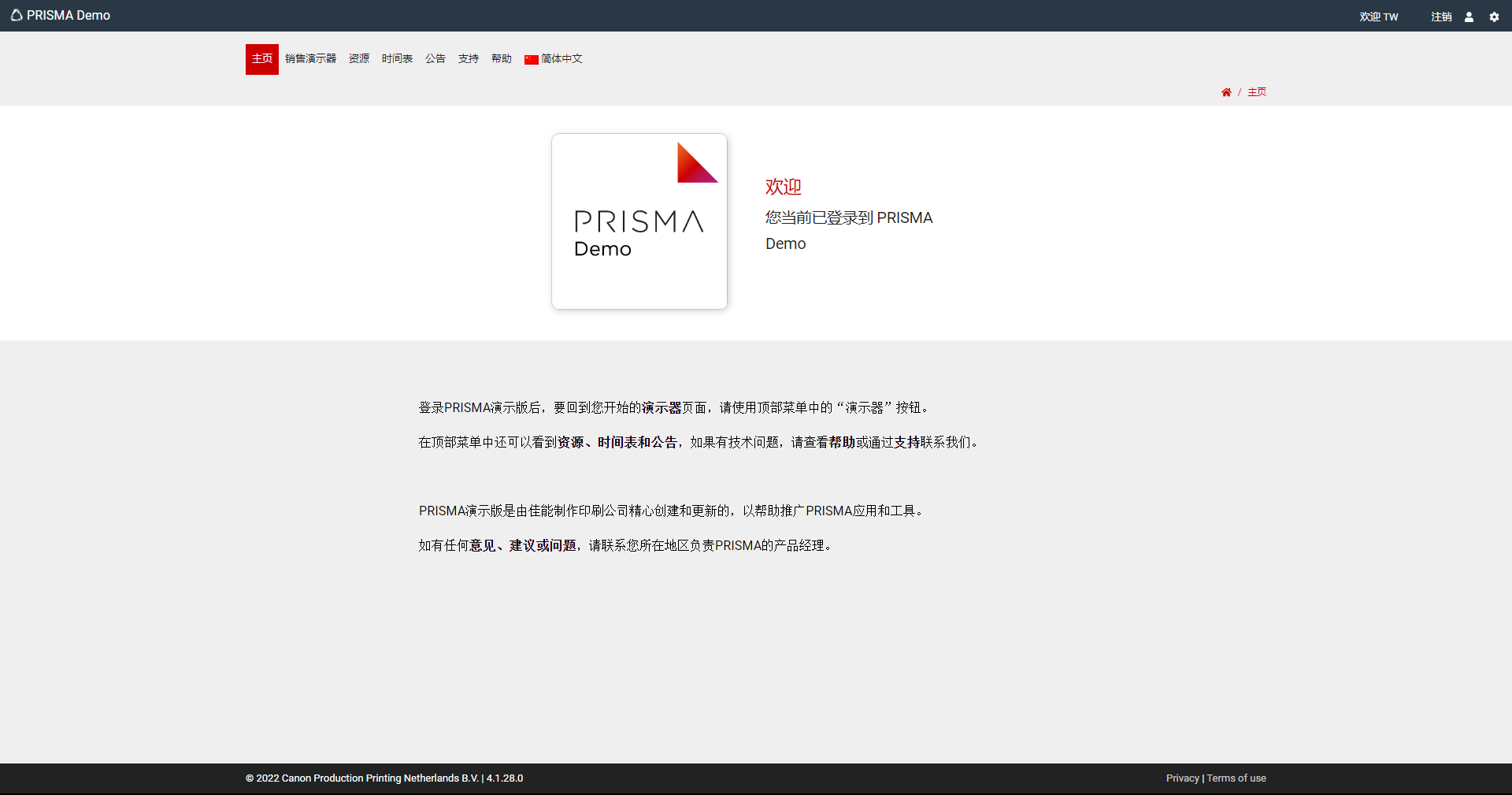The width and height of the screenshot is (1512, 795).
Task: Open the 资源 menu item
Action: tap(359, 59)
